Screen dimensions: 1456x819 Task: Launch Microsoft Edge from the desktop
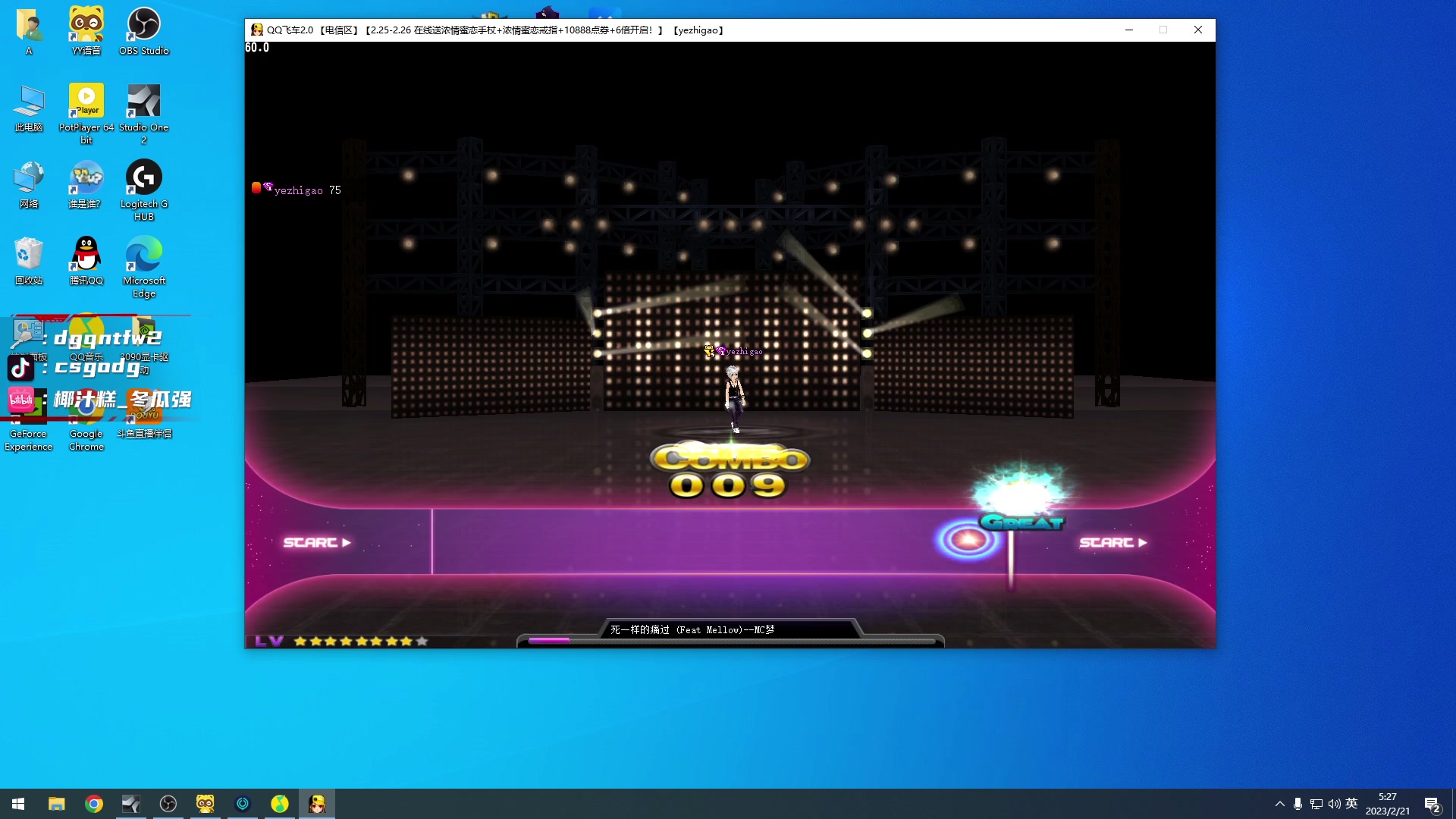tap(144, 267)
